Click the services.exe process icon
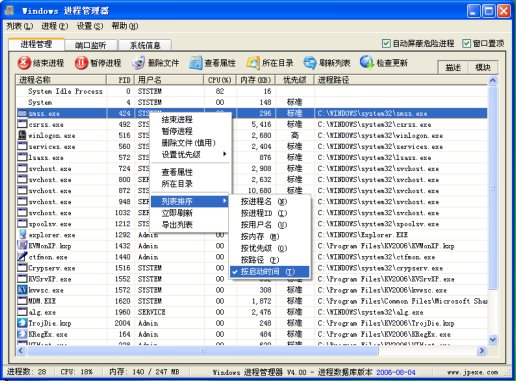The height and width of the screenshot is (381, 516). [22, 146]
